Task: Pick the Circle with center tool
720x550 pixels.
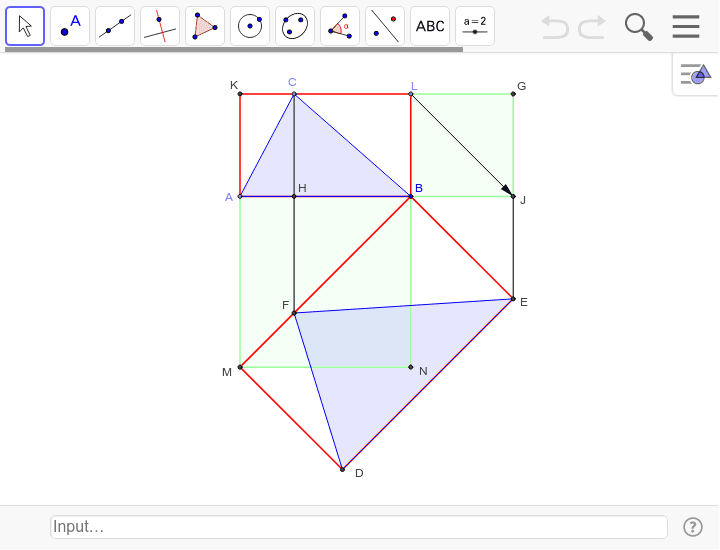Action: click(x=250, y=26)
